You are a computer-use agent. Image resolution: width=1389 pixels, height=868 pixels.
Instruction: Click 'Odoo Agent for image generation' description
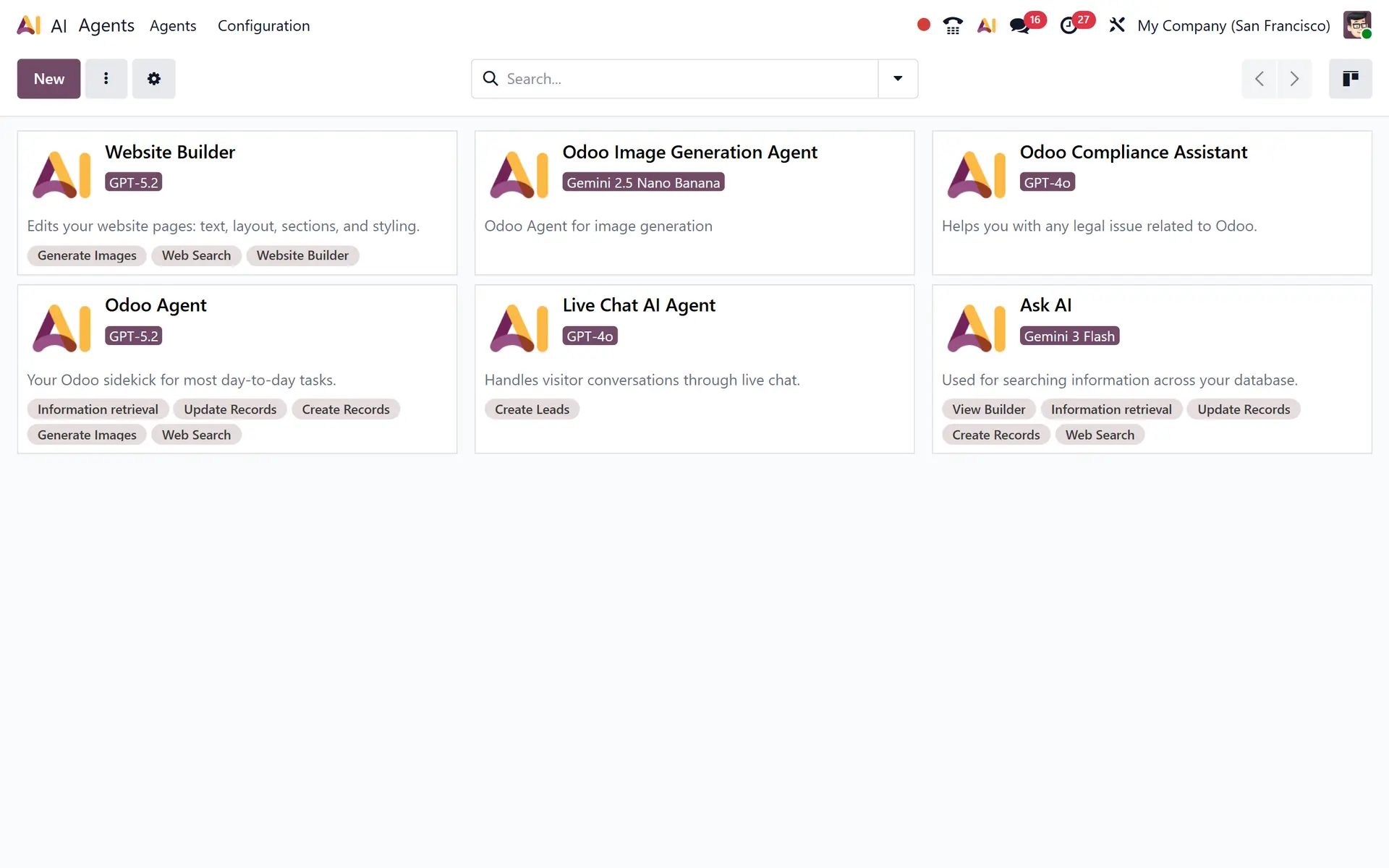[598, 226]
